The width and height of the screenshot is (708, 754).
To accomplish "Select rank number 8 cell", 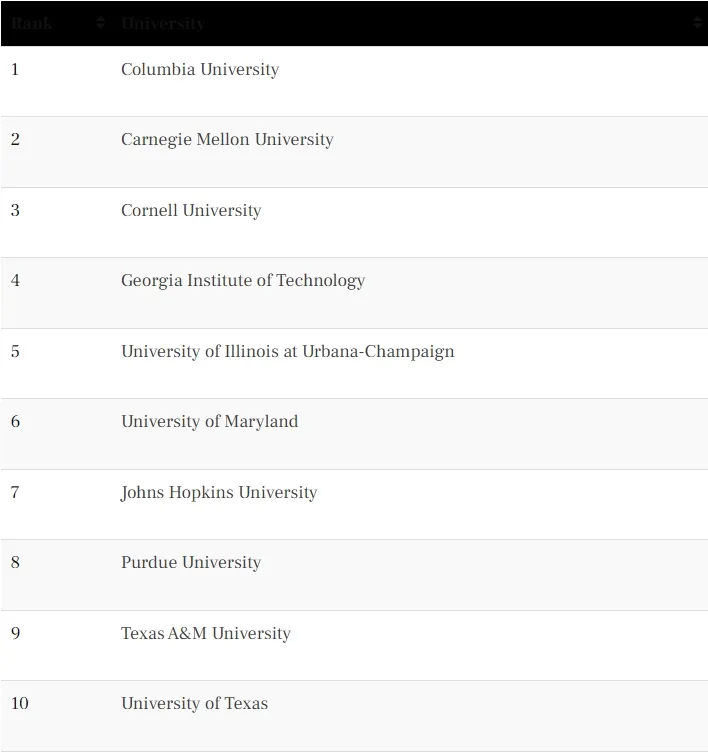I will [x=15, y=562].
